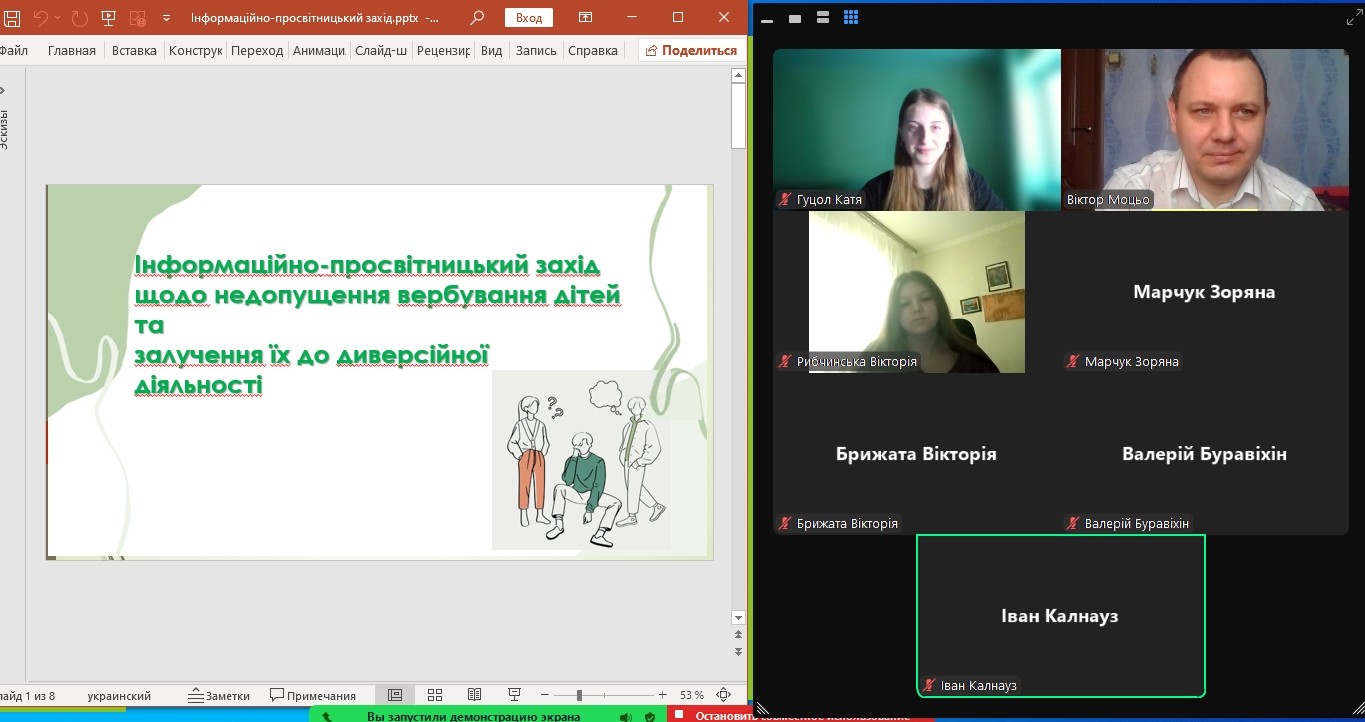
Task: Switch to the Вставка ribbon tab
Action: (x=134, y=50)
